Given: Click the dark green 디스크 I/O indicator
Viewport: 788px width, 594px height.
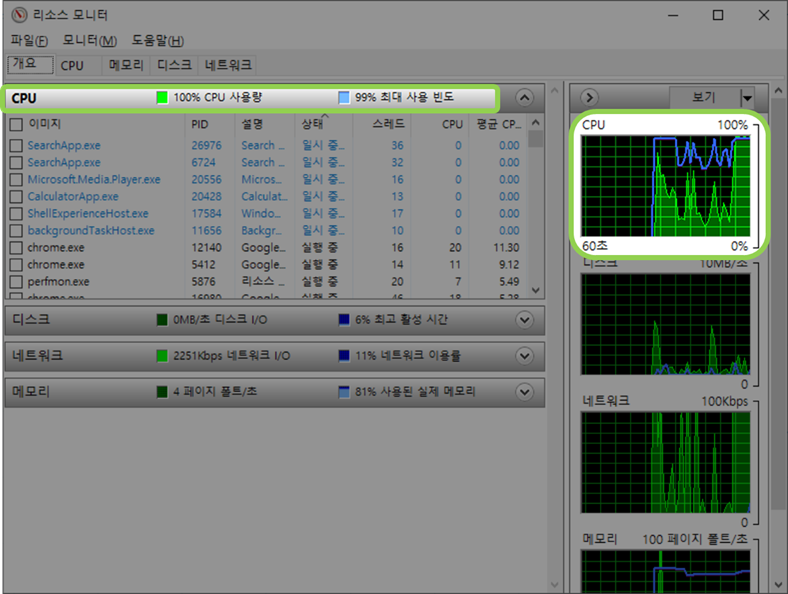Looking at the screenshot, I should 162,320.
